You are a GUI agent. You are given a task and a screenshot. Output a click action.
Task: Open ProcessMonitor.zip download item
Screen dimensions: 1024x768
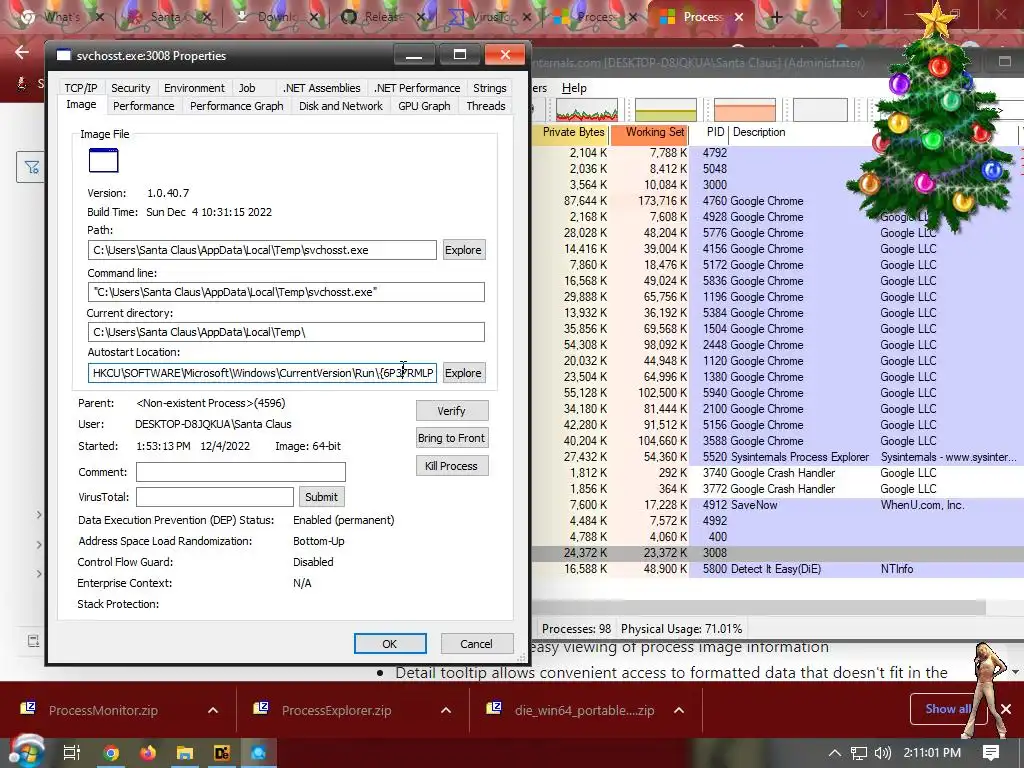tap(103, 710)
